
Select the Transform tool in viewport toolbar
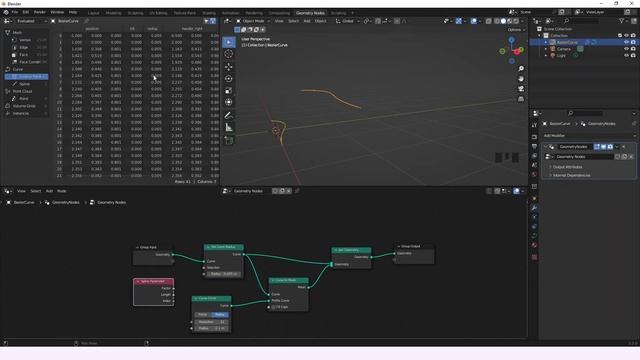tap(229, 102)
